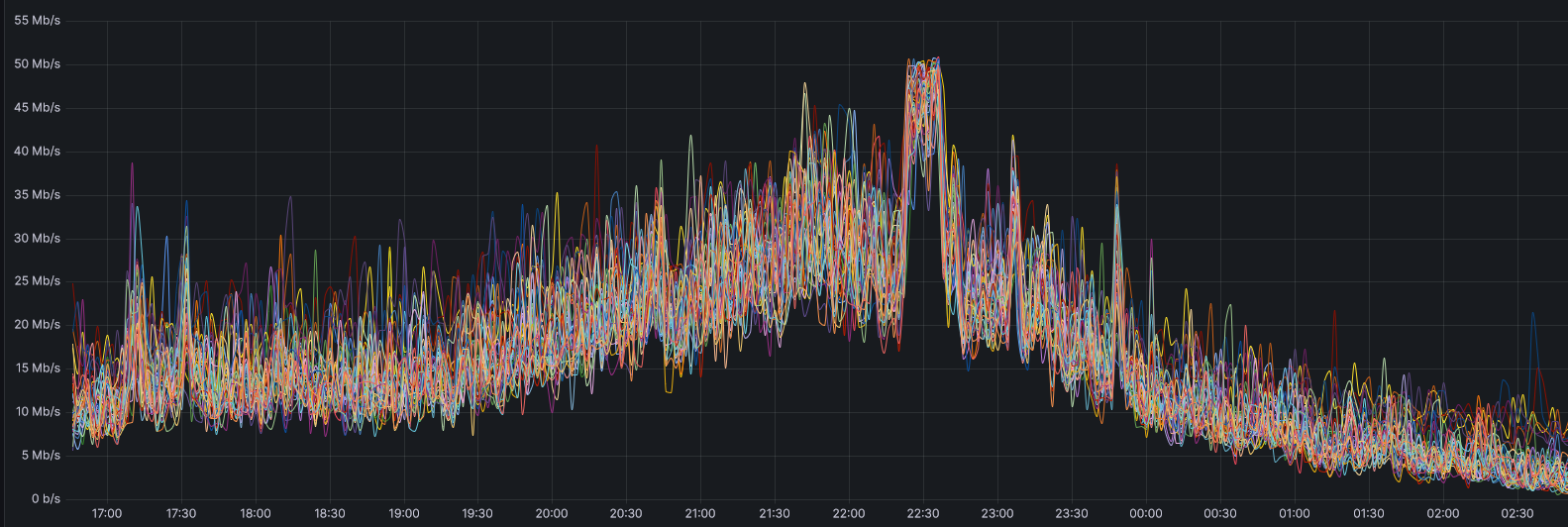Click the 18:30 time axis label

click(330, 514)
